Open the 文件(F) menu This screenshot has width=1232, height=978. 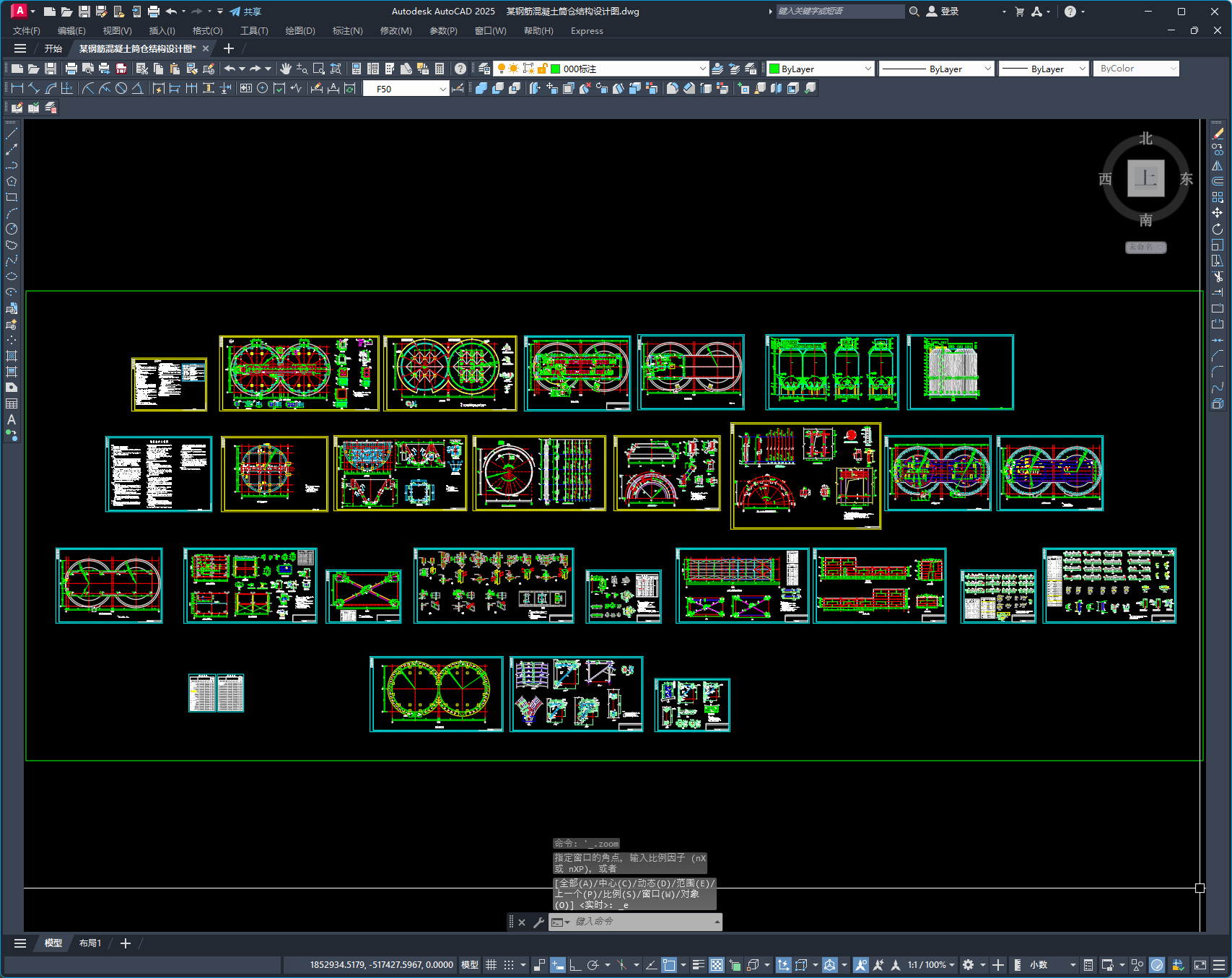pyautogui.click(x=27, y=30)
